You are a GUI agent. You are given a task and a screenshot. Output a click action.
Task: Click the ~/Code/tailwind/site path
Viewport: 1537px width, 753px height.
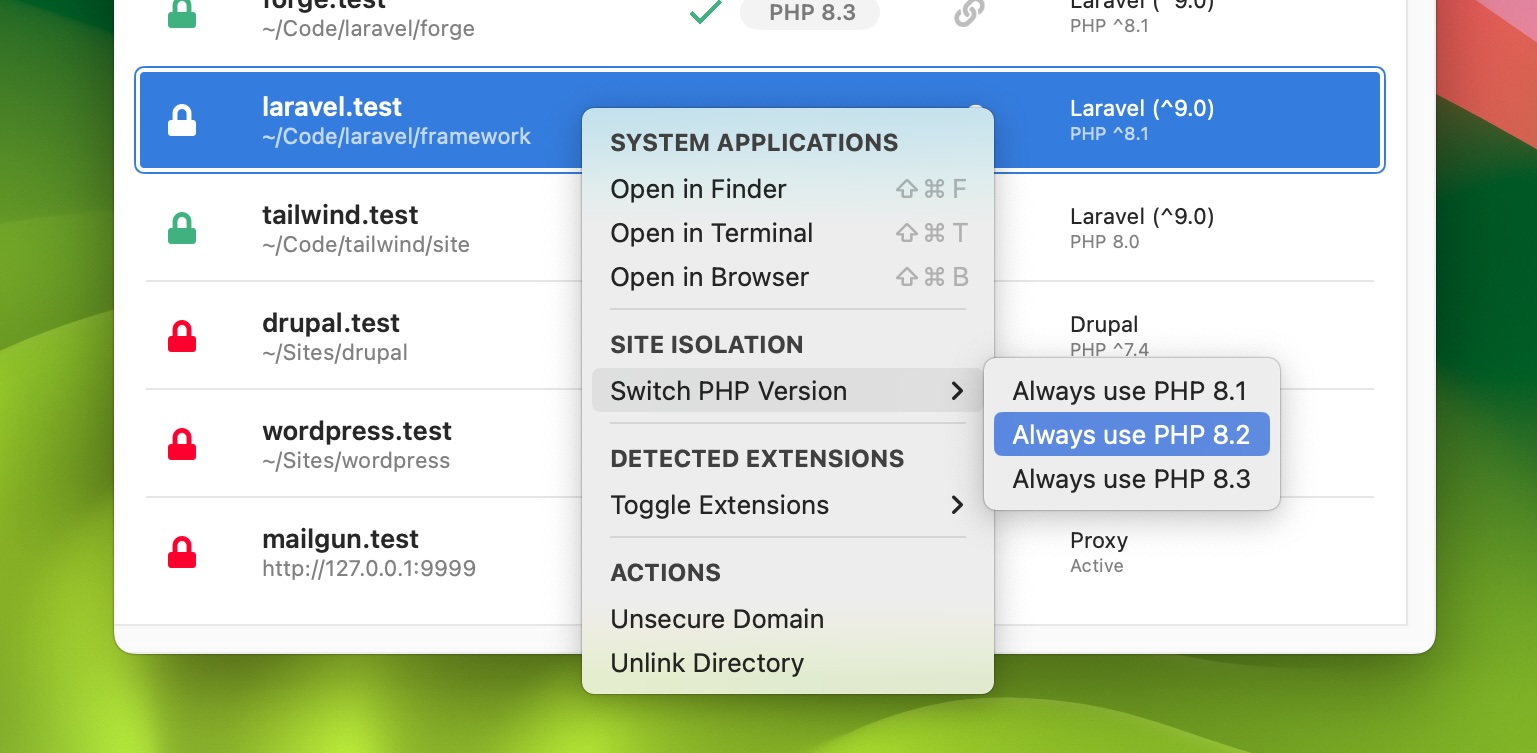[x=366, y=244]
